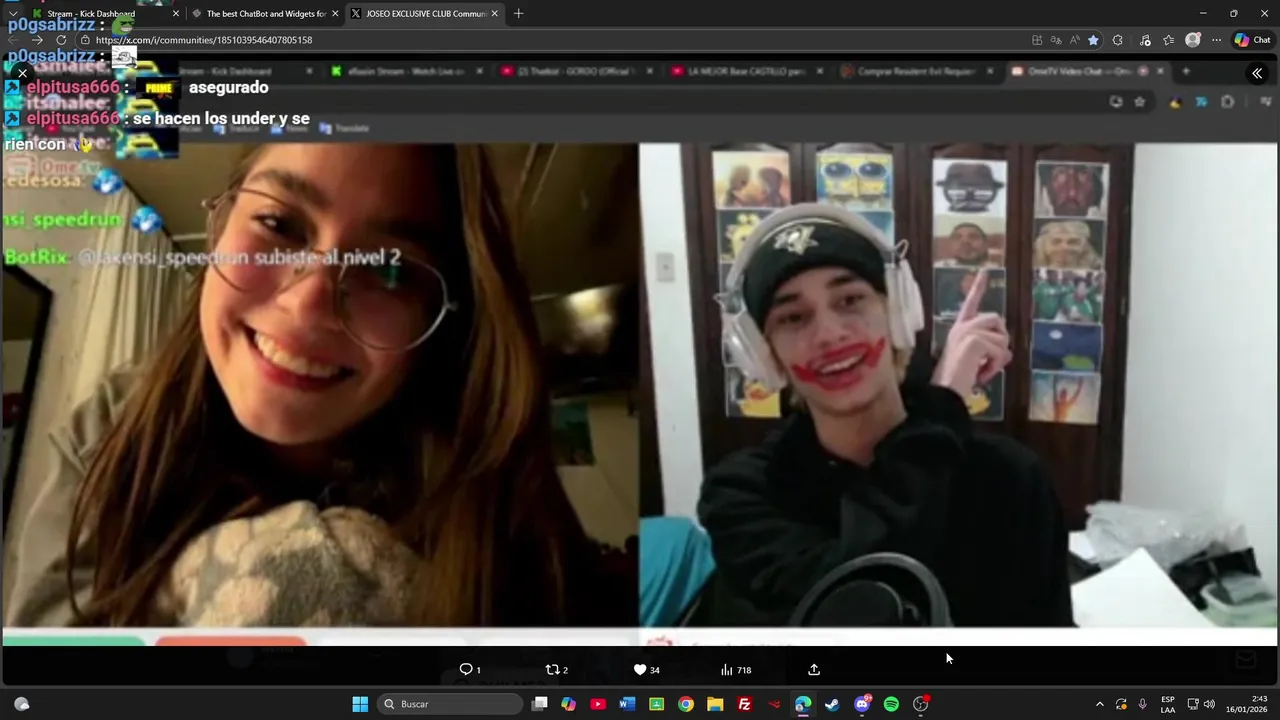Open Microsoft Edge from the taskbar

click(803, 704)
